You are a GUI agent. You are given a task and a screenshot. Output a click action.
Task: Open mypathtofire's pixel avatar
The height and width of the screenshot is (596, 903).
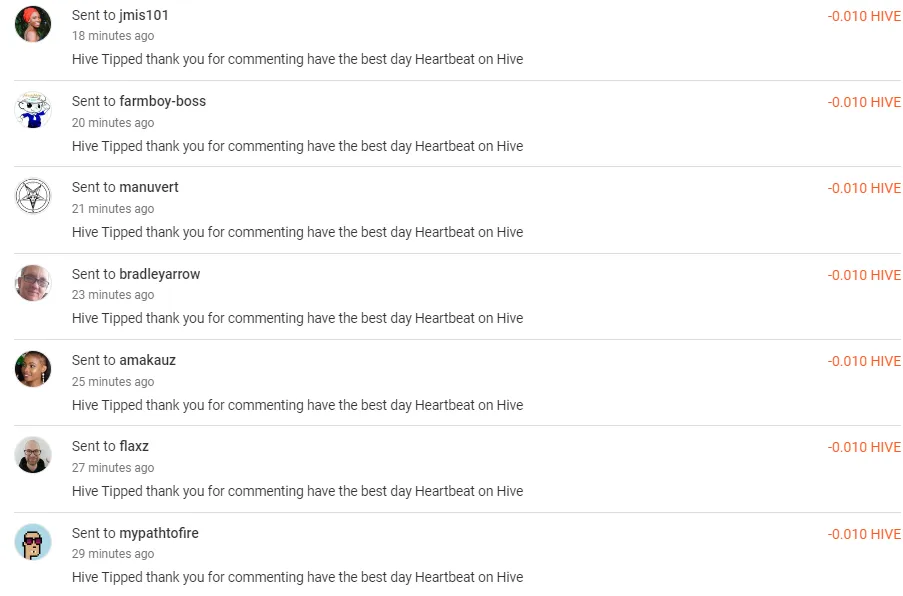(33, 542)
